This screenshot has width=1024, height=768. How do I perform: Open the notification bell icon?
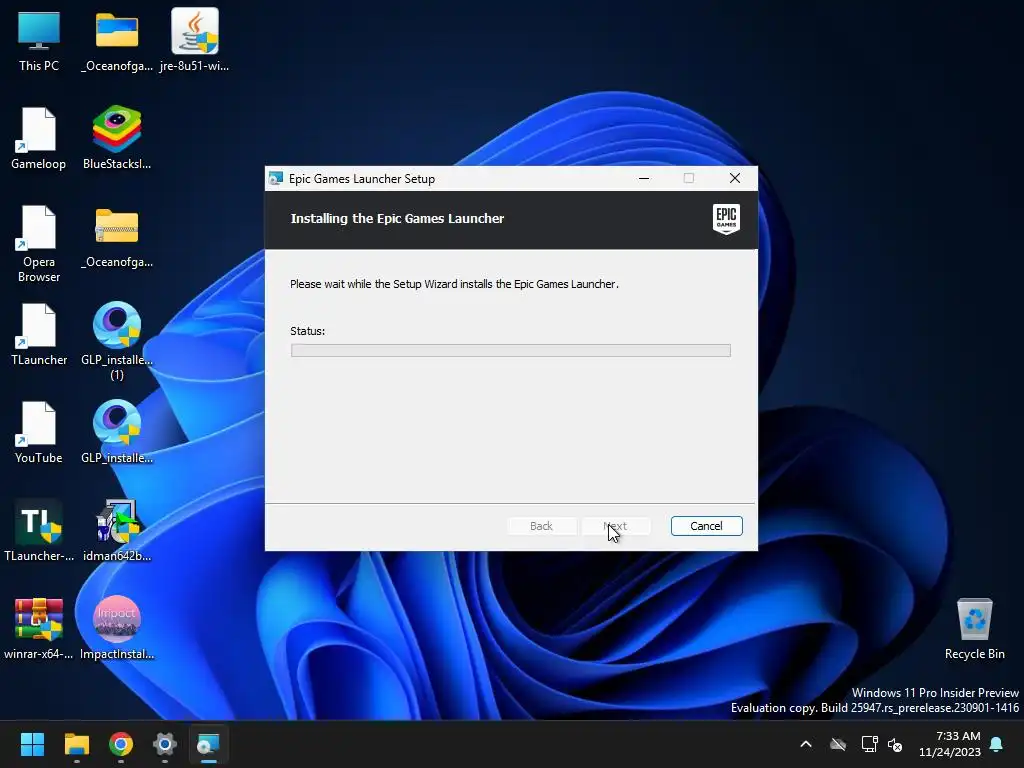coord(997,744)
